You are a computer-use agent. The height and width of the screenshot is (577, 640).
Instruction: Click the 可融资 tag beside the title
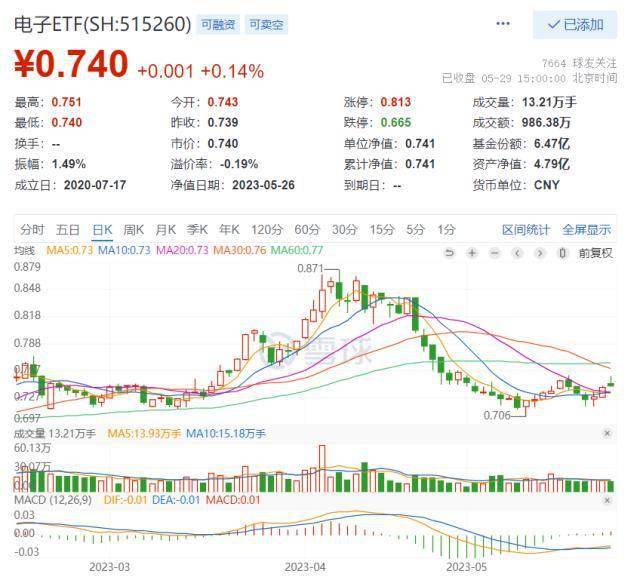tap(217, 24)
